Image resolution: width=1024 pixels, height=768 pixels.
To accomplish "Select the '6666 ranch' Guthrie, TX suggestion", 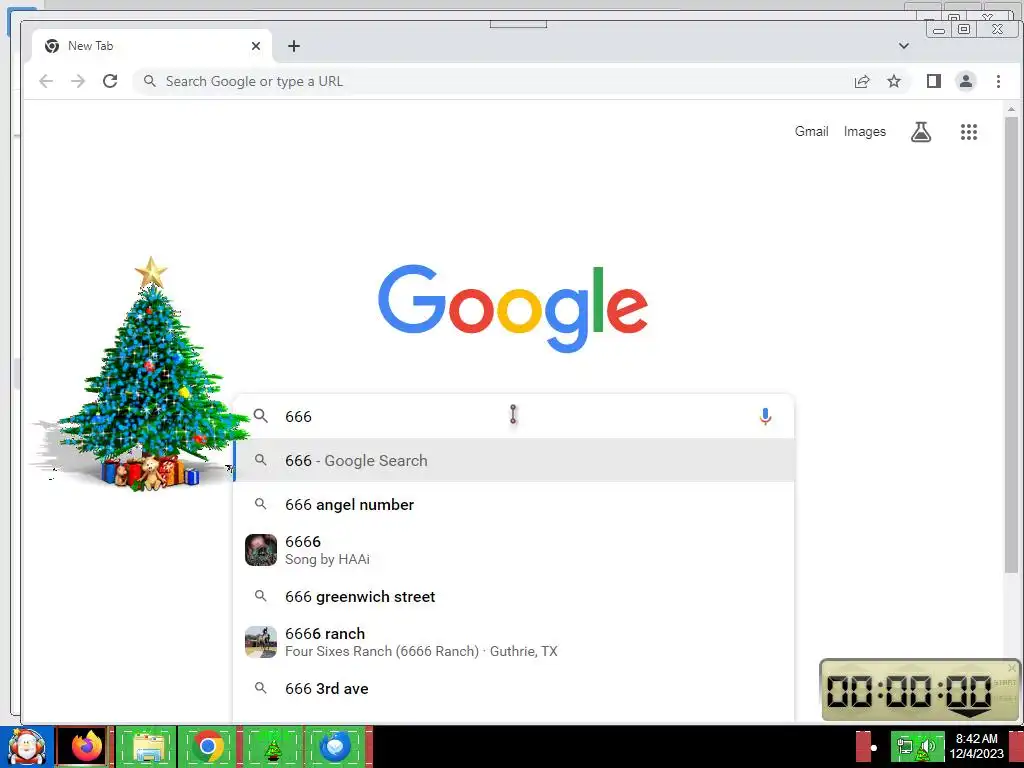I will click(x=514, y=642).
